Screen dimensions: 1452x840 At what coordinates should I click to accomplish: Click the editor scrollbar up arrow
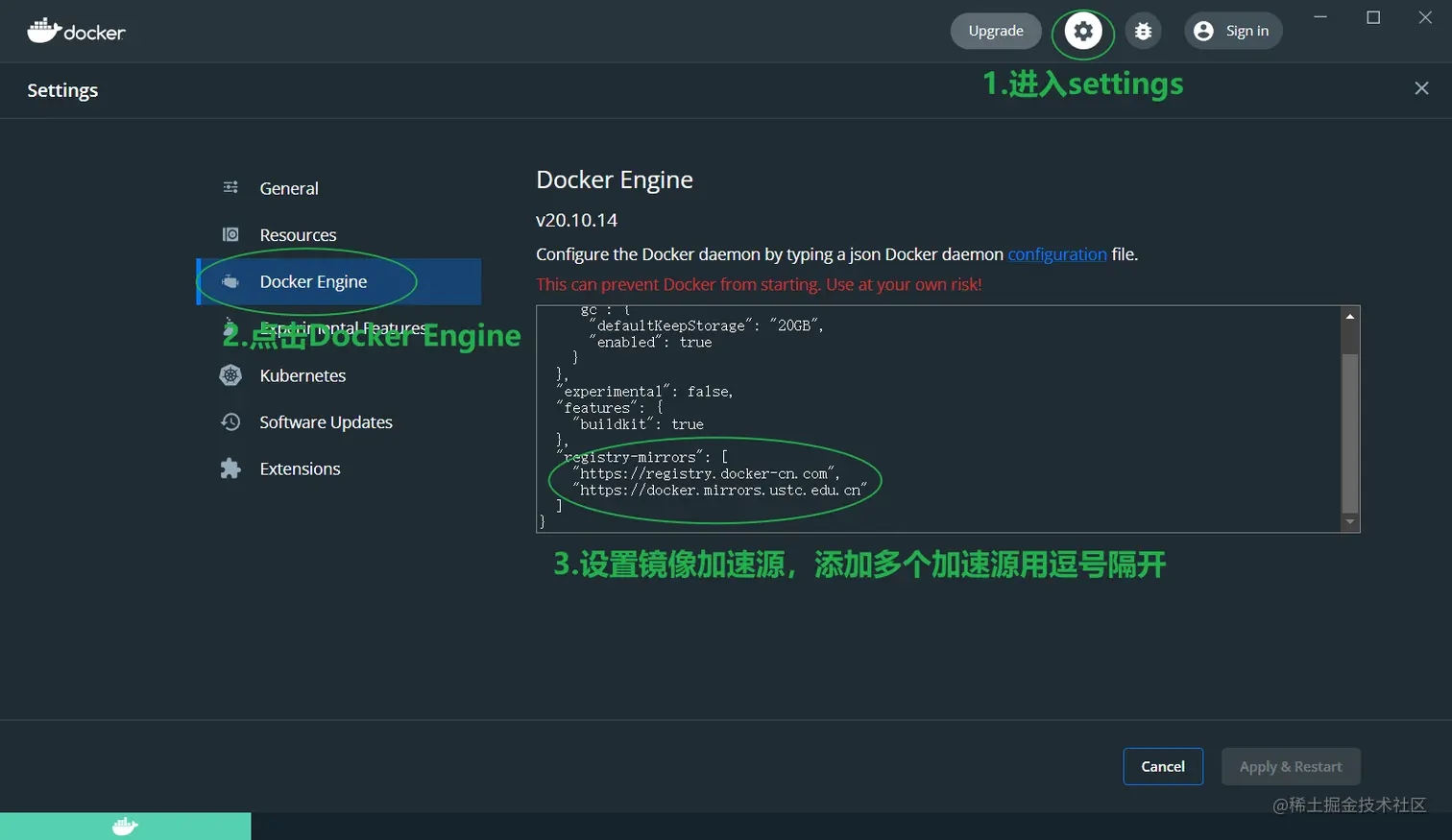pos(1350,316)
